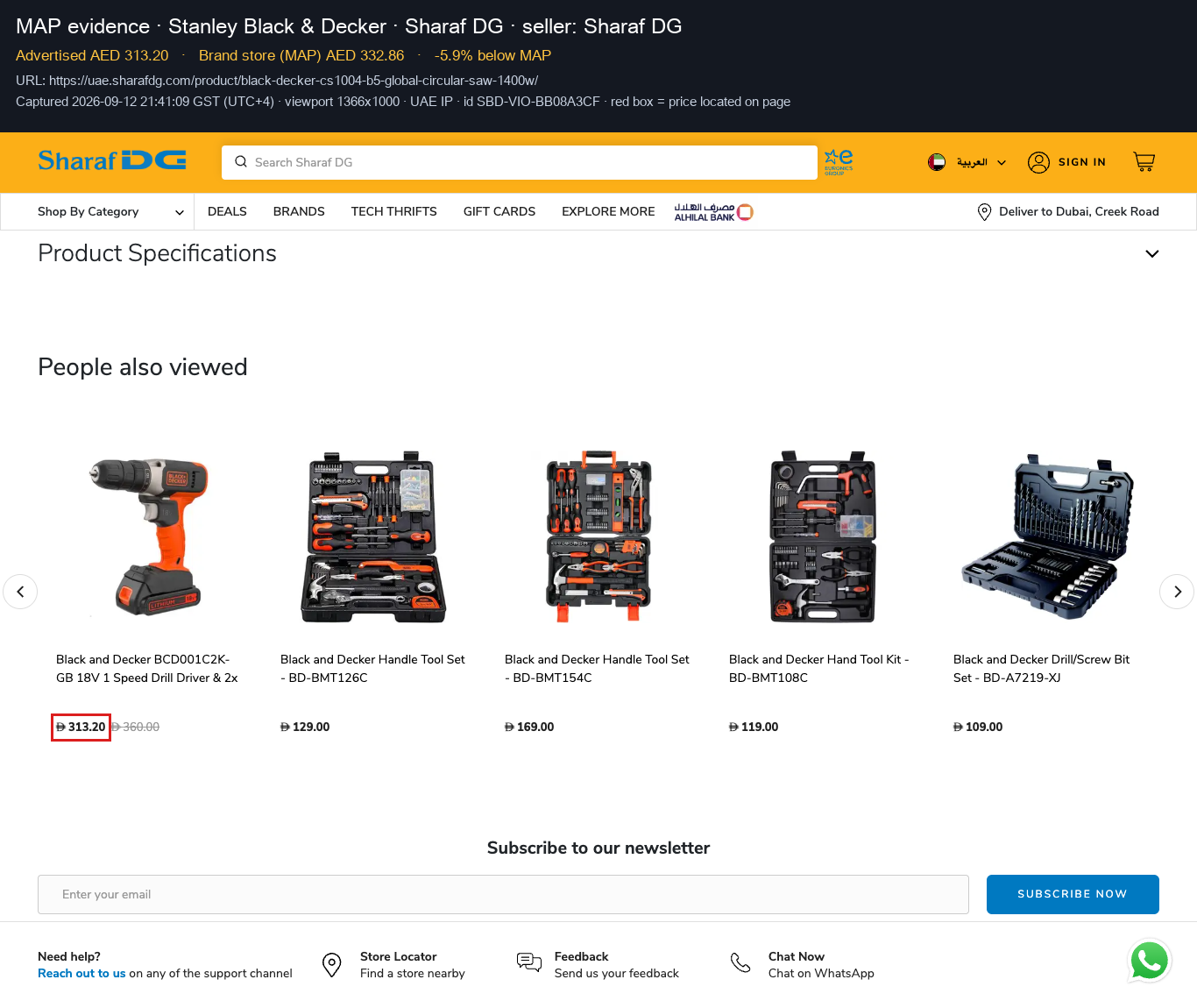Image resolution: width=1197 pixels, height=1008 pixels.
Task: Open the Al Hilal Bank offer
Action: click(714, 212)
